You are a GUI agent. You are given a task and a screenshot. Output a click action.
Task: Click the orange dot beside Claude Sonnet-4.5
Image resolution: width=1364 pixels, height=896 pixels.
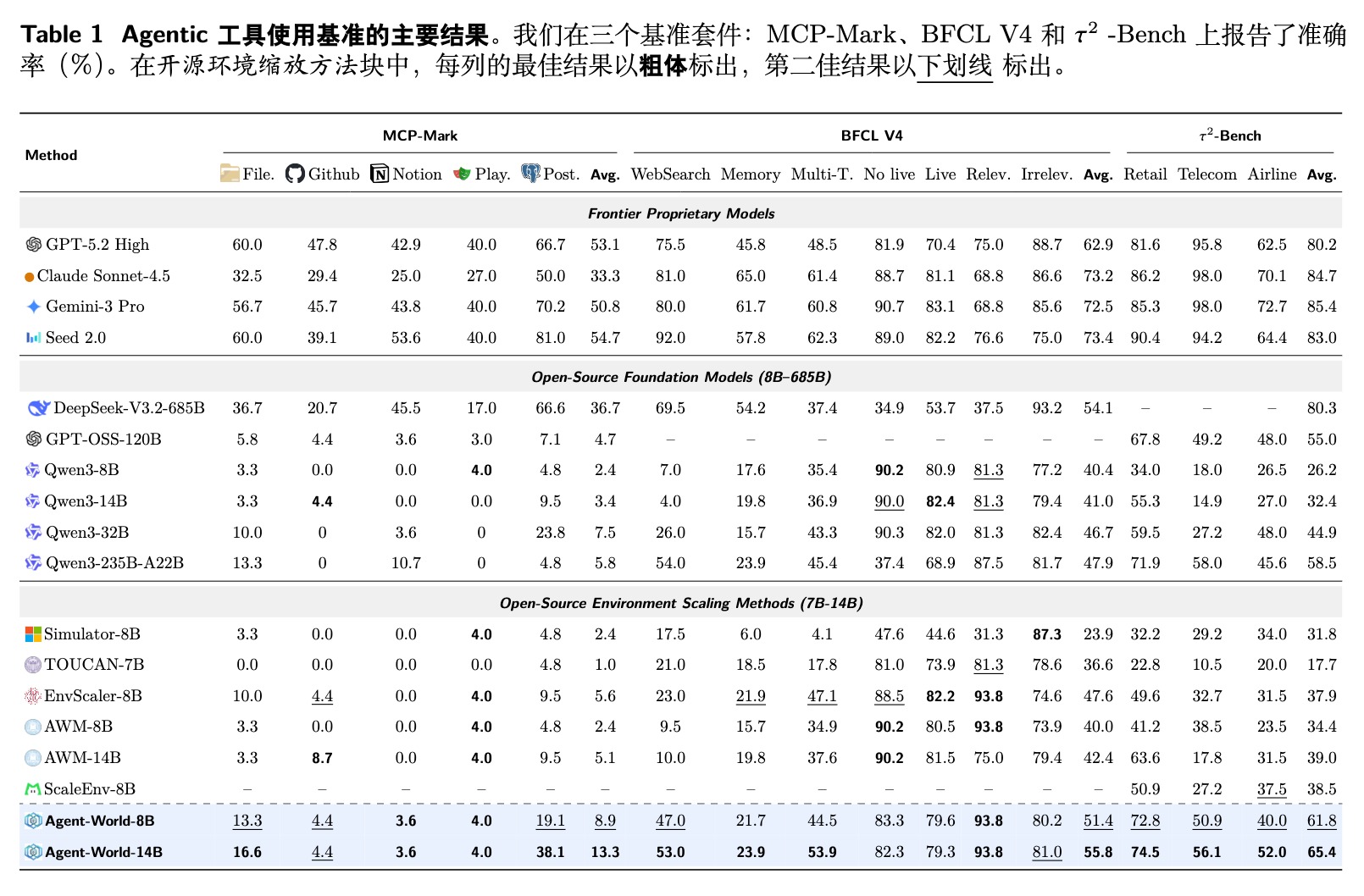point(30,277)
